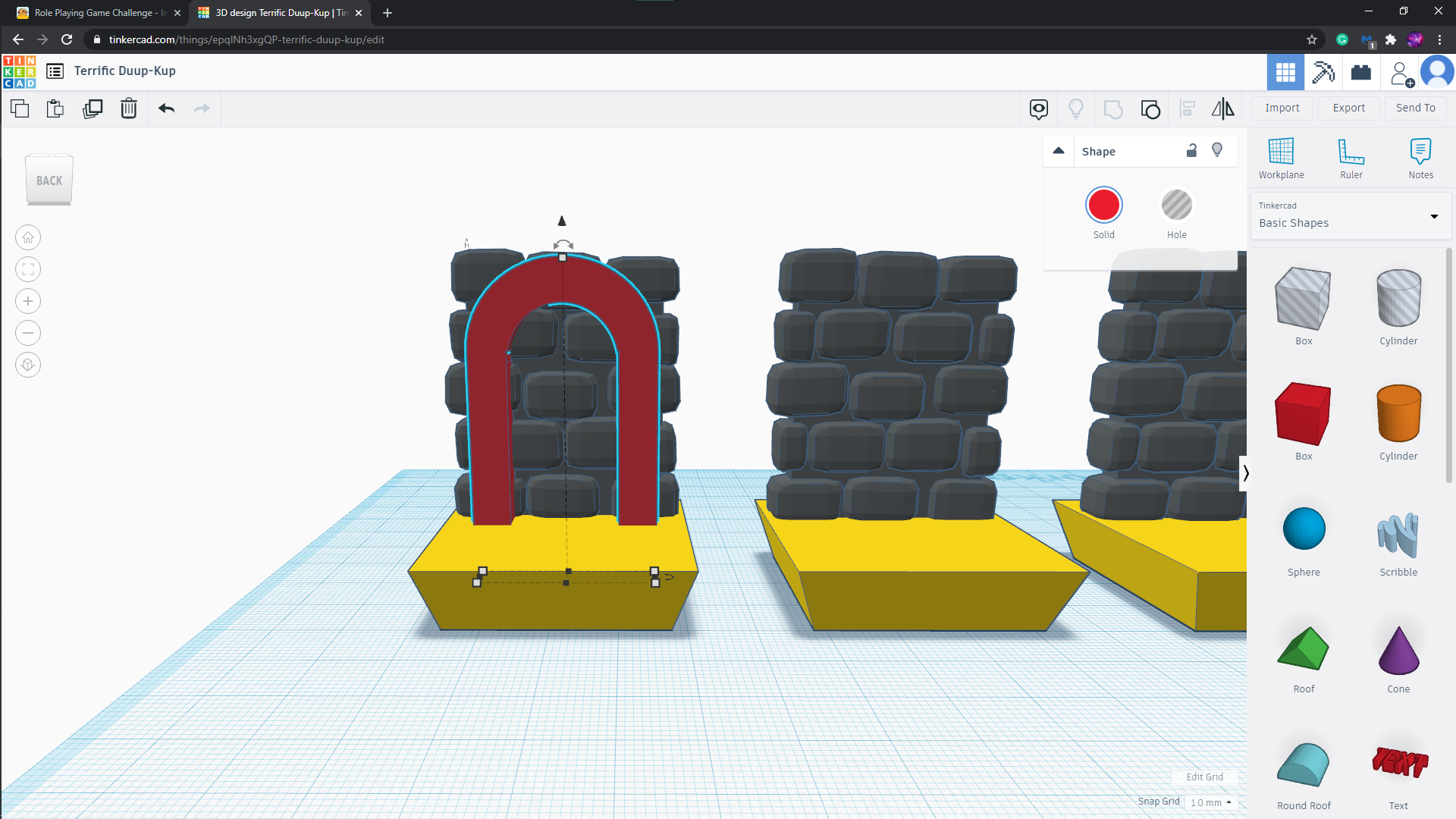This screenshot has width=1456, height=819.
Task: Click the design name Terrific Duup-Kup
Action: click(x=125, y=71)
